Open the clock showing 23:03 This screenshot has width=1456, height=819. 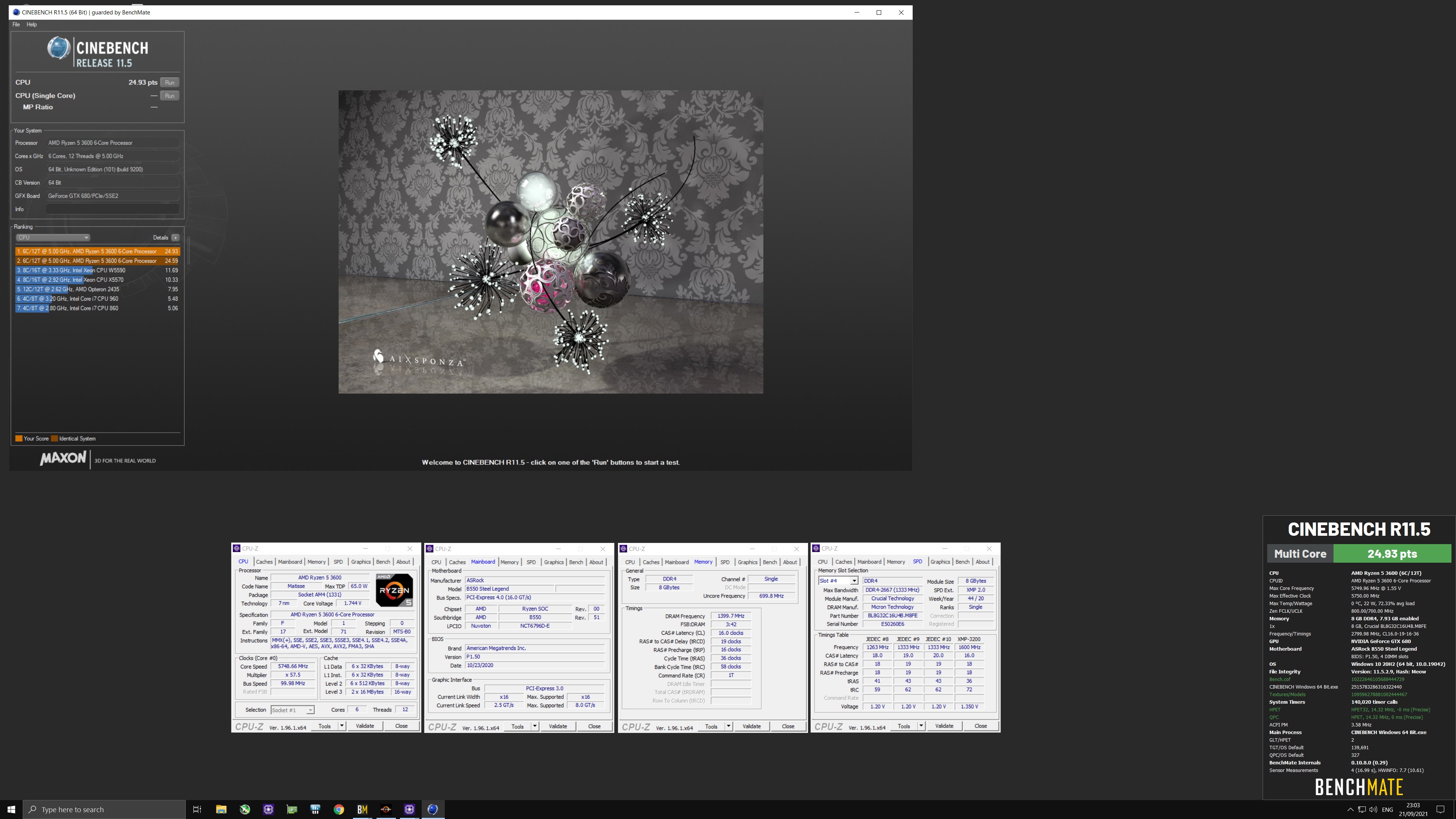(x=1413, y=810)
